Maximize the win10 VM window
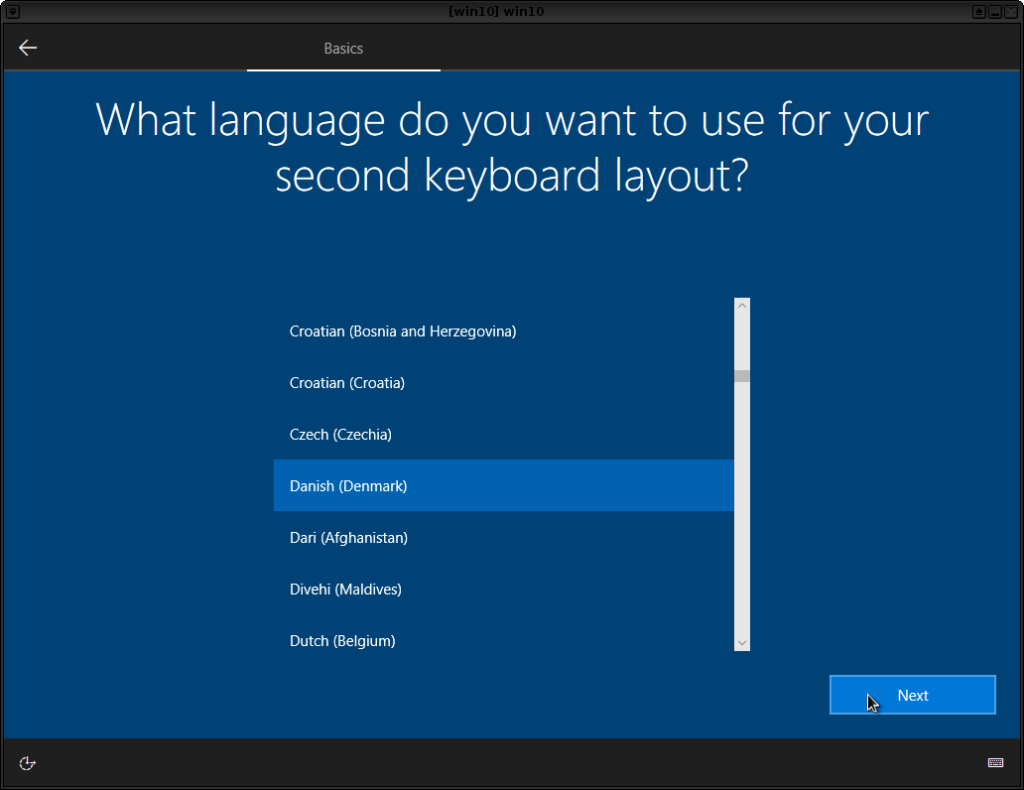Viewport: 1024px width, 790px height. coord(979,12)
